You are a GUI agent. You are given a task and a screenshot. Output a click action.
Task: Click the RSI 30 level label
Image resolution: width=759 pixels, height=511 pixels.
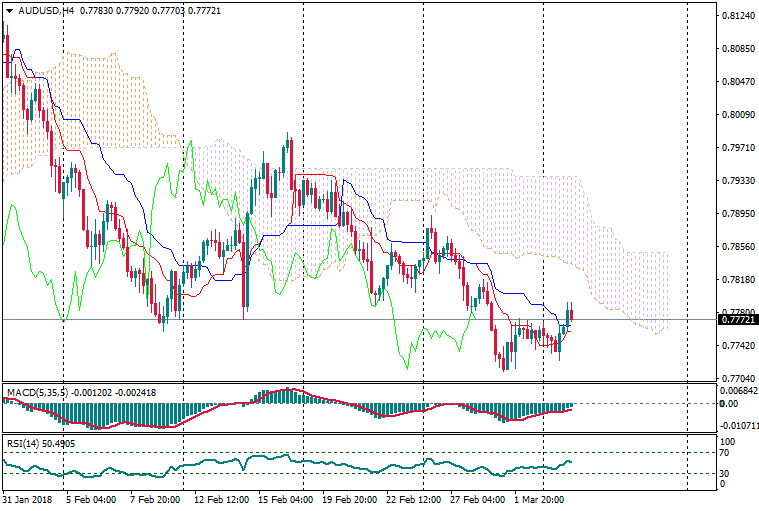pos(726,473)
